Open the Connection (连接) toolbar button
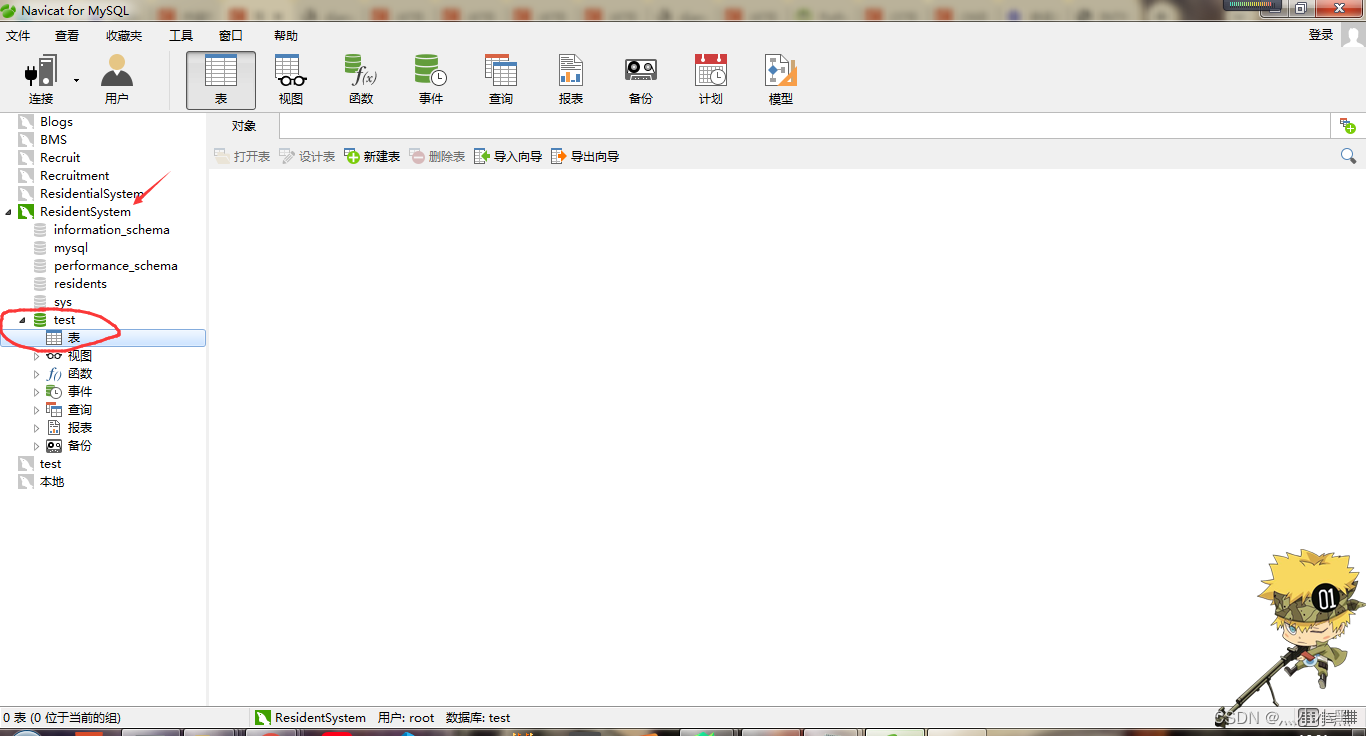Image resolution: width=1366 pixels, height=736 pixels. (41, 80)
